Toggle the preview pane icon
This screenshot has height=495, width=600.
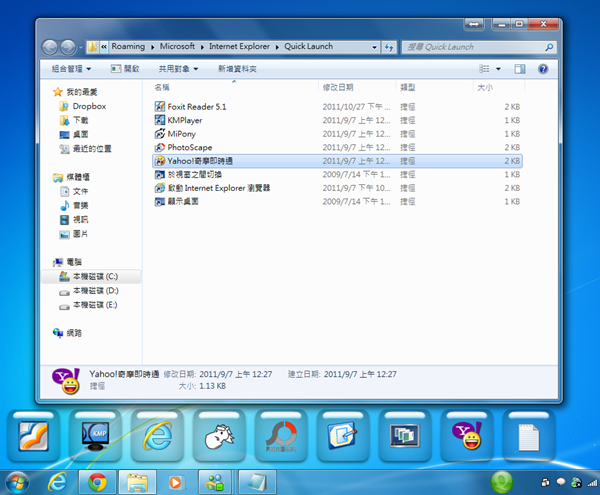click(x=520, y=69)
